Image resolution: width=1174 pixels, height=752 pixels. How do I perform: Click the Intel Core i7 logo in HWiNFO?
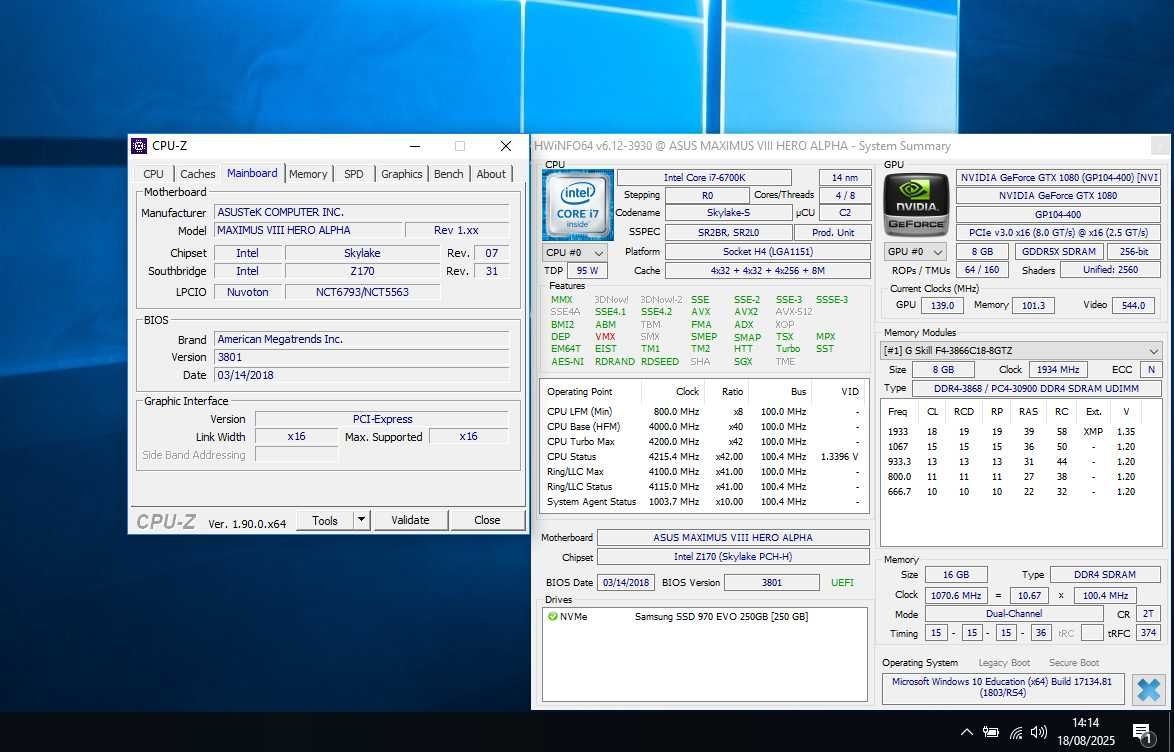[578, 204]
